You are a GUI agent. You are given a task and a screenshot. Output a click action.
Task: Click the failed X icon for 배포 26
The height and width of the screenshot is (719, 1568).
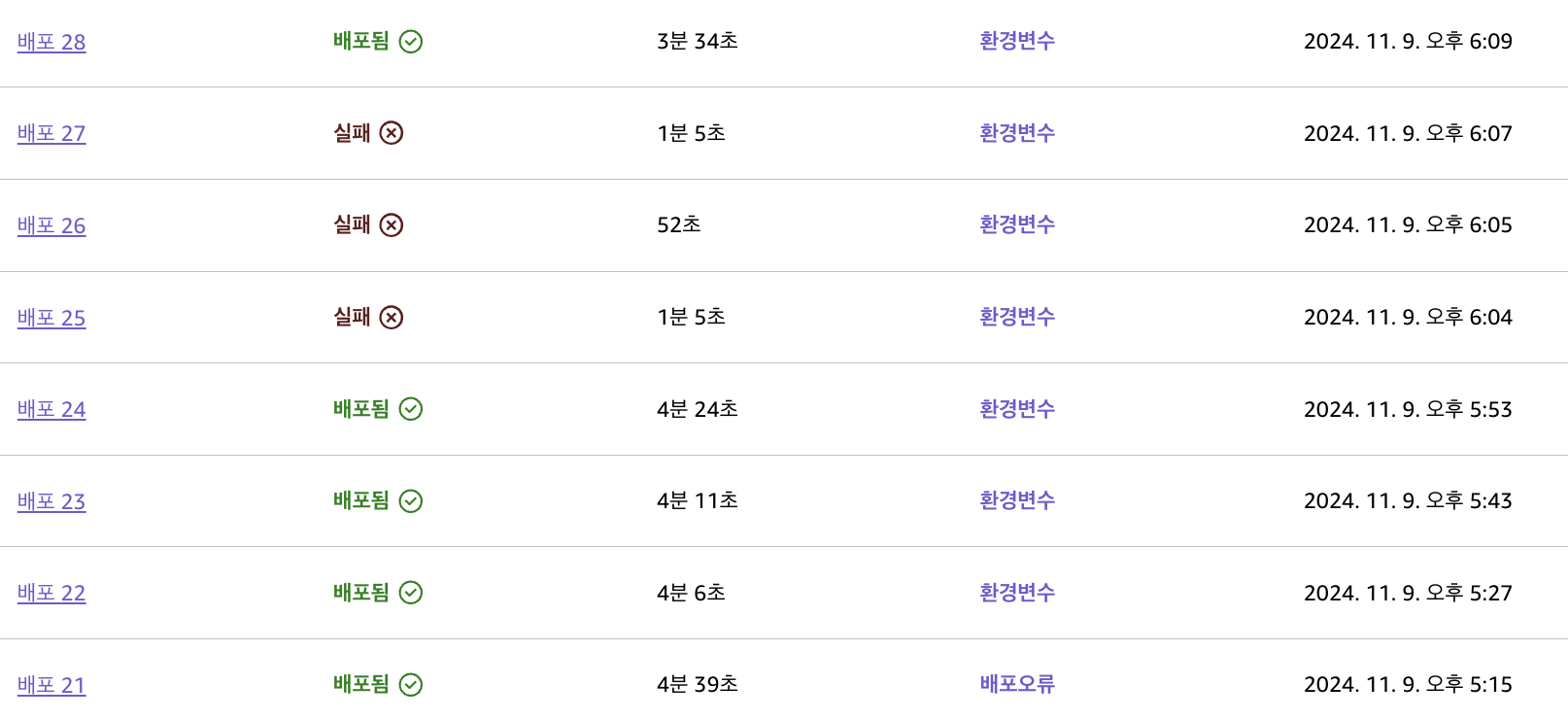click(x=392, y=225)
